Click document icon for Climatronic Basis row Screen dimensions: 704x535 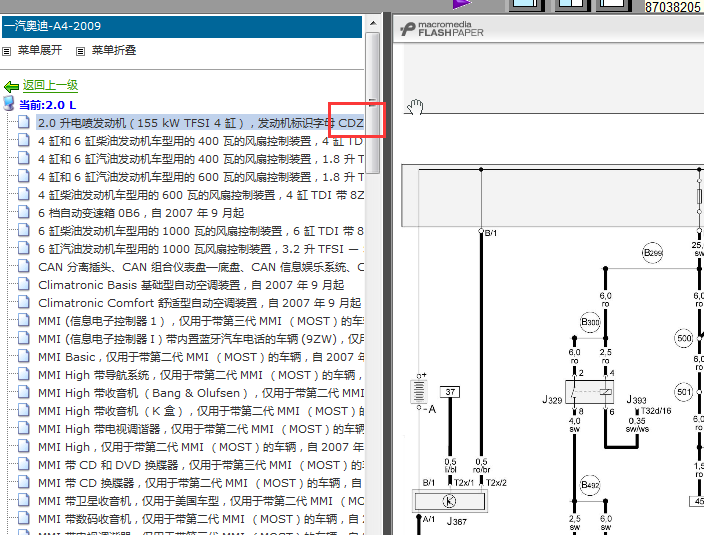[x=23, y=284]
